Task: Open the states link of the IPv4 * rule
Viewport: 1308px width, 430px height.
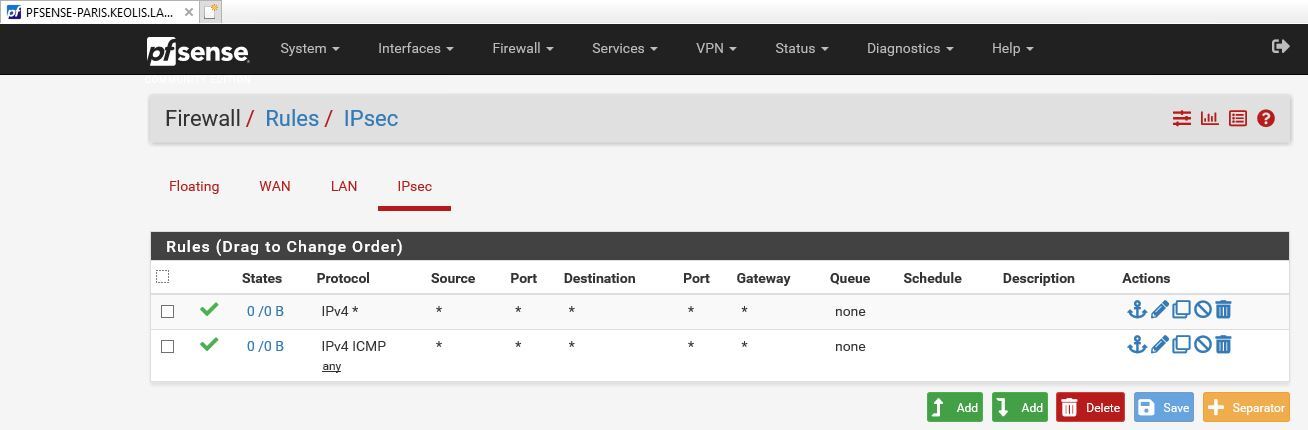Action: click(x=265, y=311)
